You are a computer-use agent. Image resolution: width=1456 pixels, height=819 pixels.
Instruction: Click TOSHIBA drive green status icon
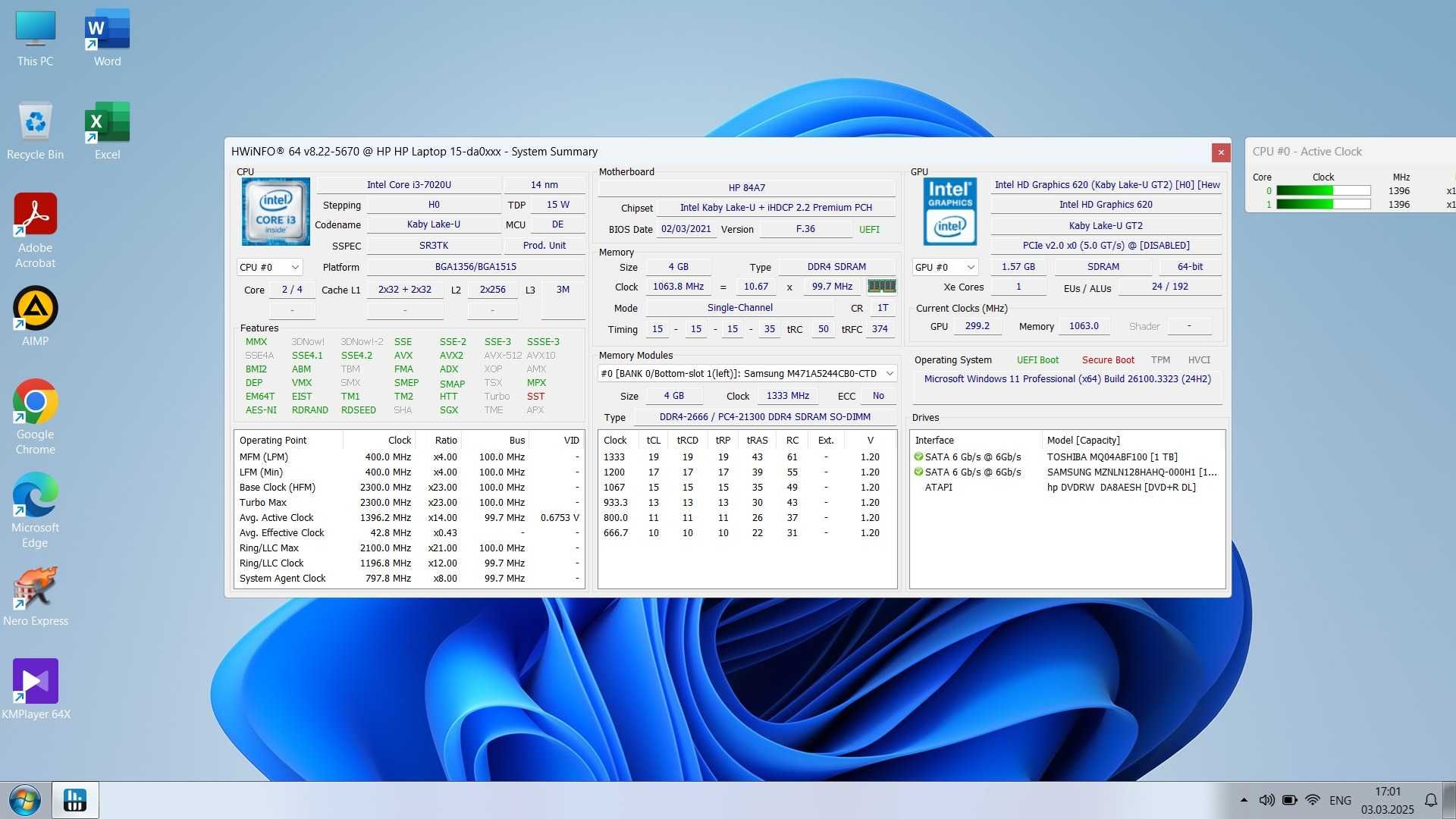click(918, 457)
